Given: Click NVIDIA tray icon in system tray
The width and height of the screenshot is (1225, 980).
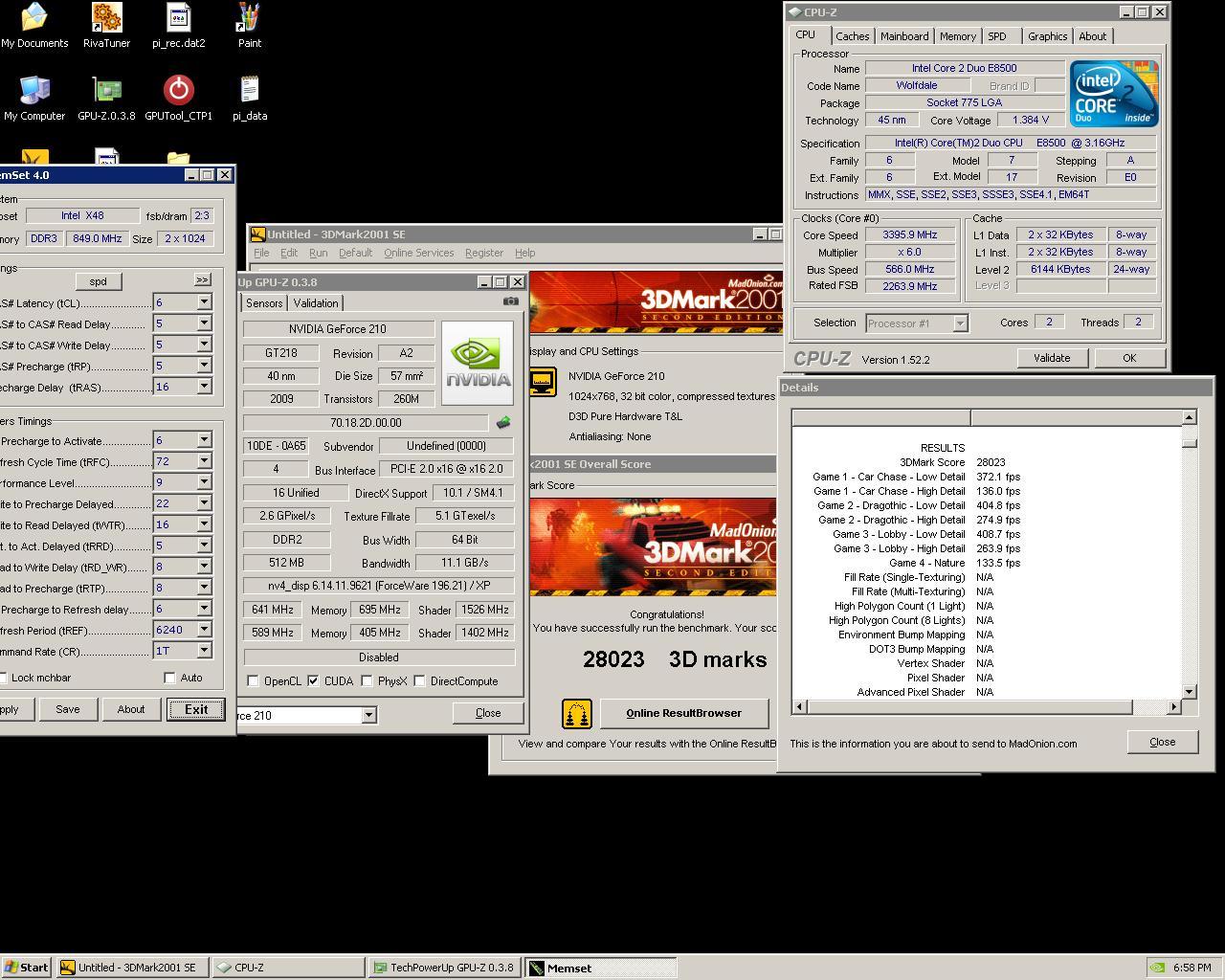Looking at the screenshot, I should tap(1157, 968).
